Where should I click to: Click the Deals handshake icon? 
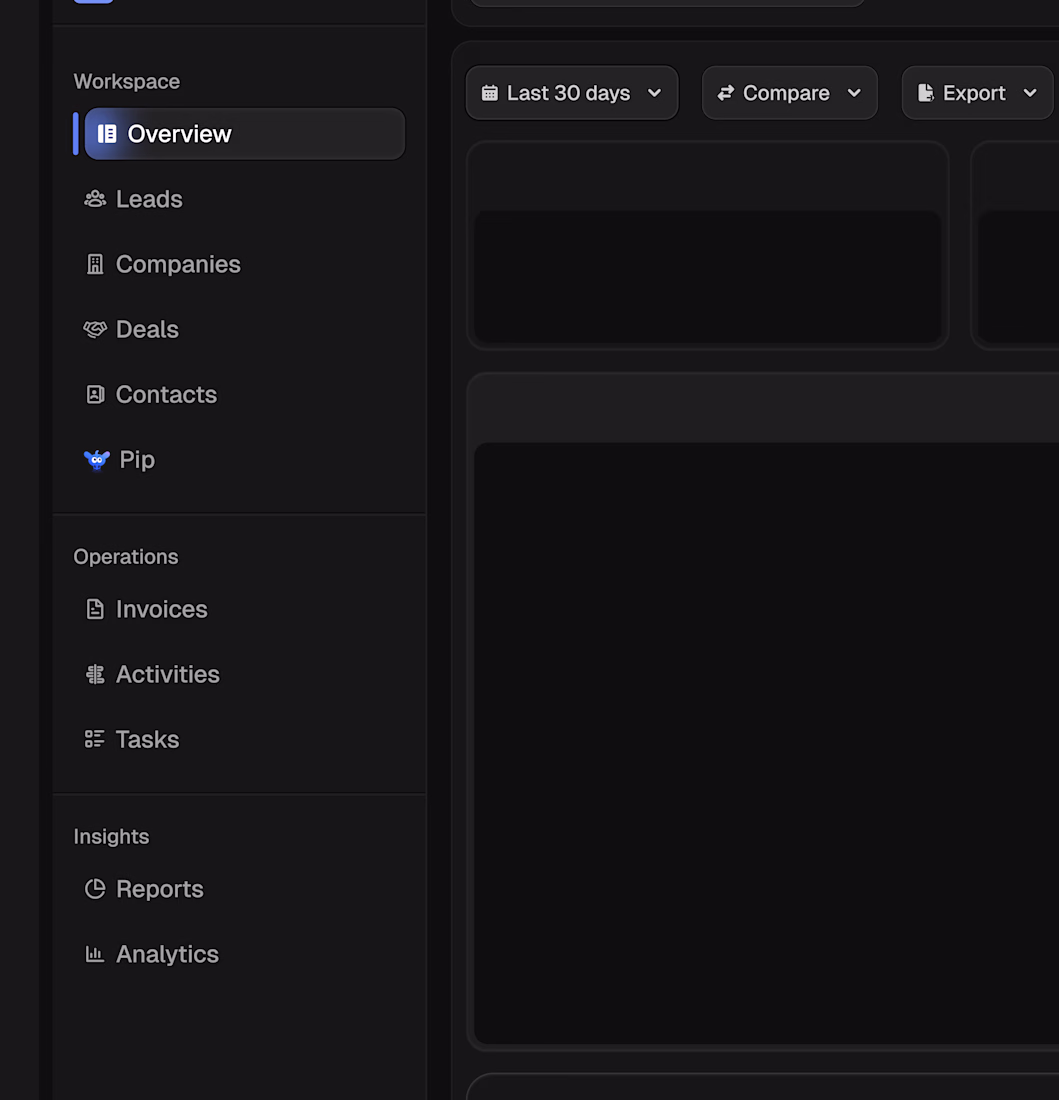[95, 329]
